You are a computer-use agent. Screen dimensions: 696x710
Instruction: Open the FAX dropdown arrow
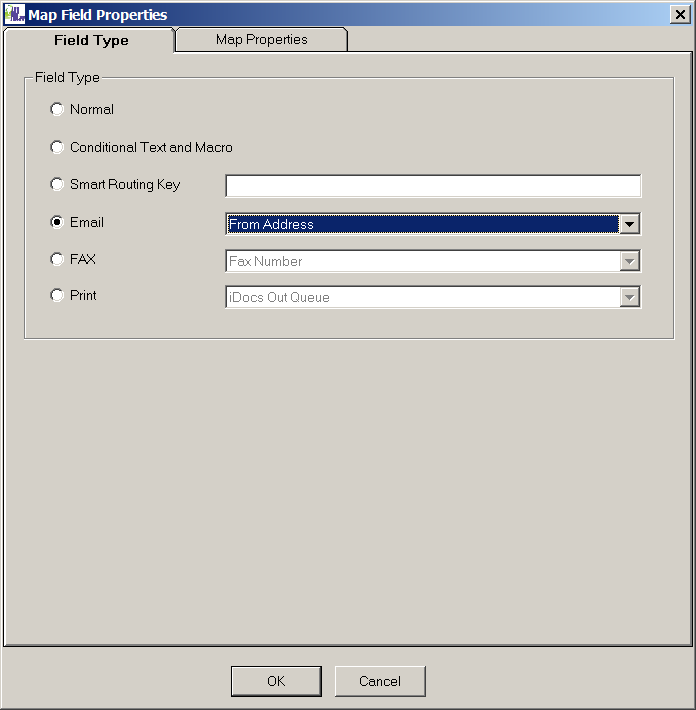click(x=629, y=261)
